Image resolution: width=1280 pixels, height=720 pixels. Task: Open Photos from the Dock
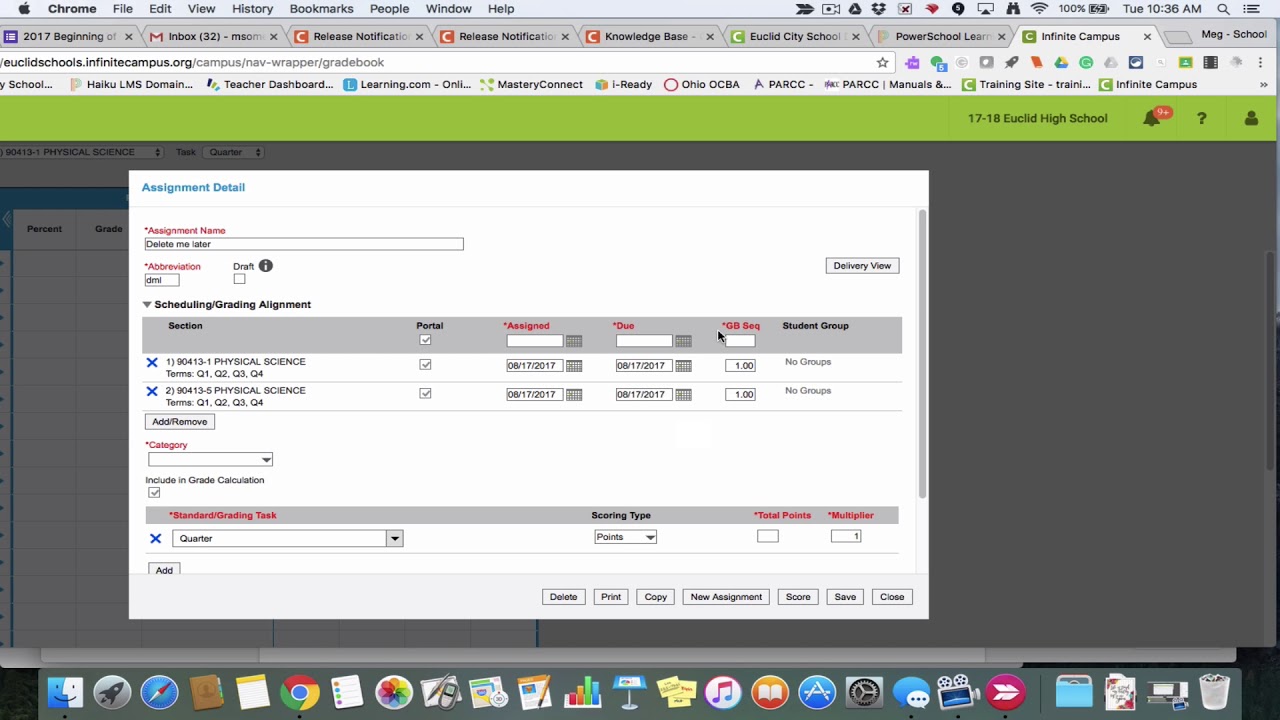tap(393, 692)
